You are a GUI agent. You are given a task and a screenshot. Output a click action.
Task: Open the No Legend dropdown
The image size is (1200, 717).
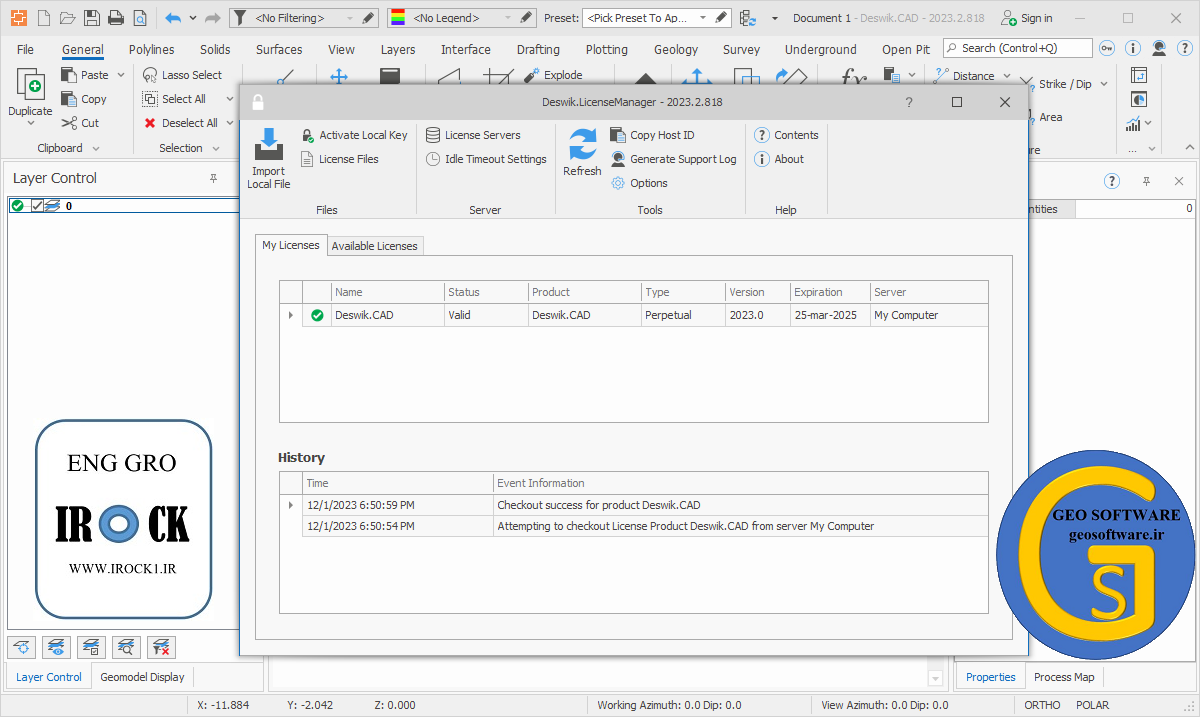pyautogui.click(x=507, y=18)
